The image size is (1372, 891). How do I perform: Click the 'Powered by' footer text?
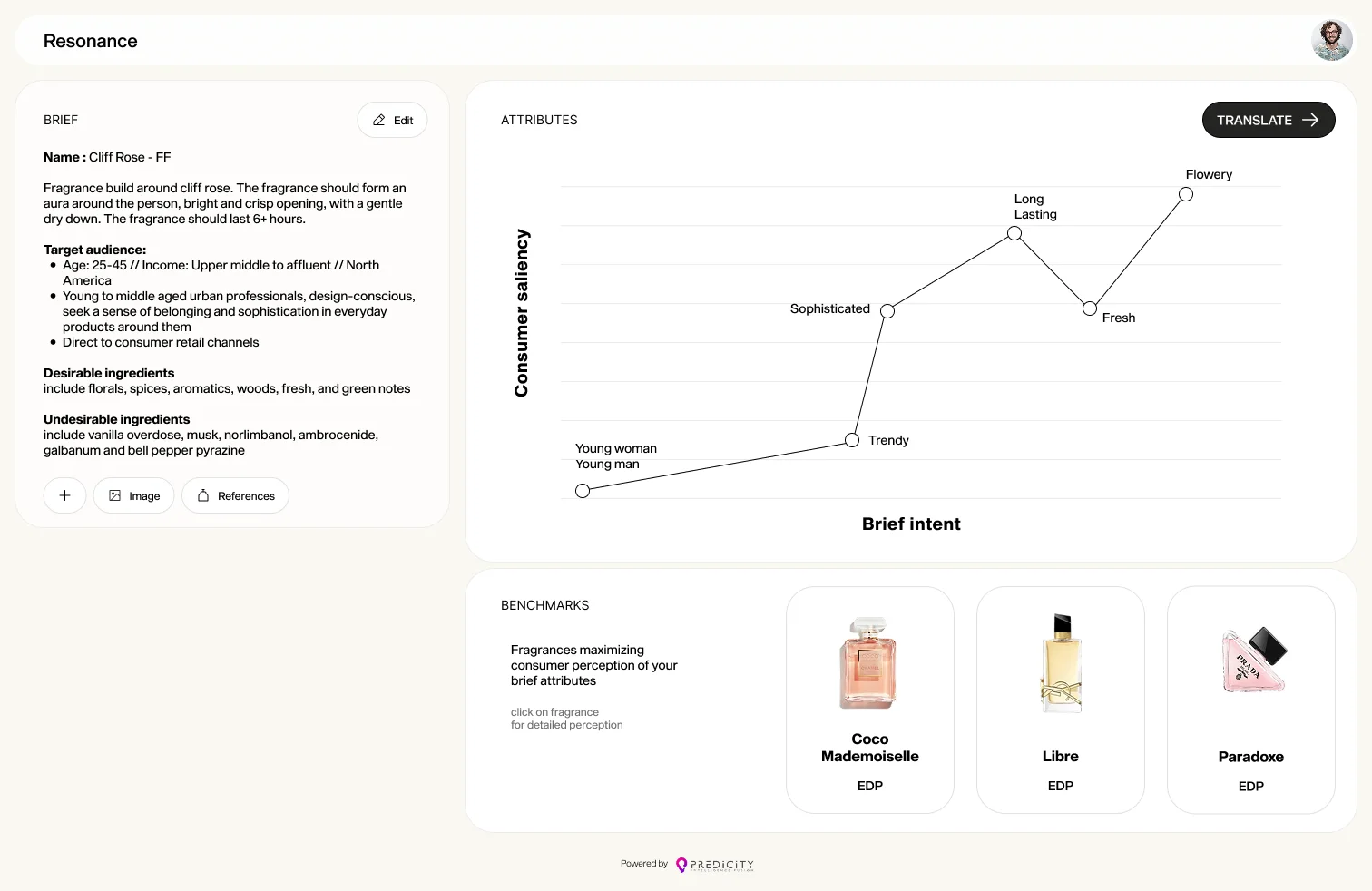pos(644,864)
